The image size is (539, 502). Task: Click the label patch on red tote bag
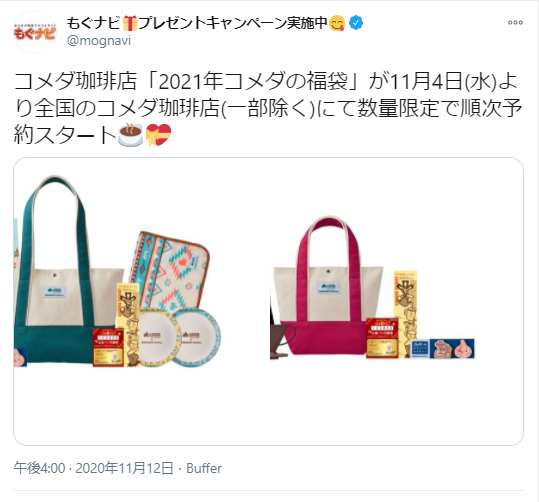pyautogui.click(x=328, y=288)
